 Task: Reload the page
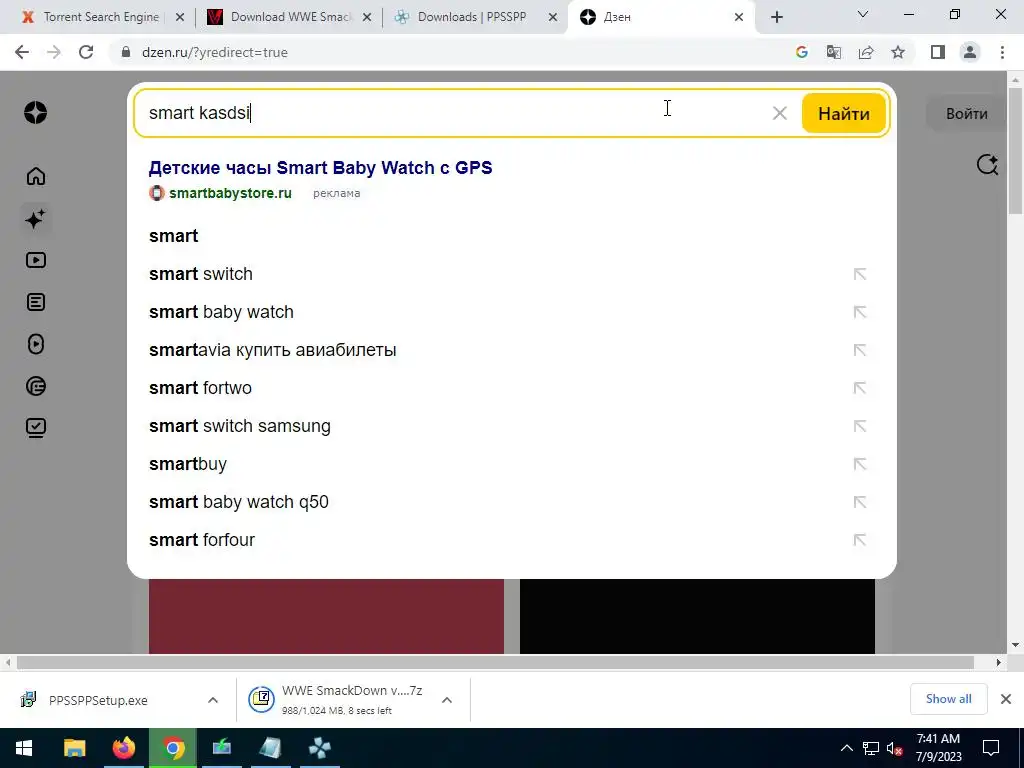(x=86, y=52)
